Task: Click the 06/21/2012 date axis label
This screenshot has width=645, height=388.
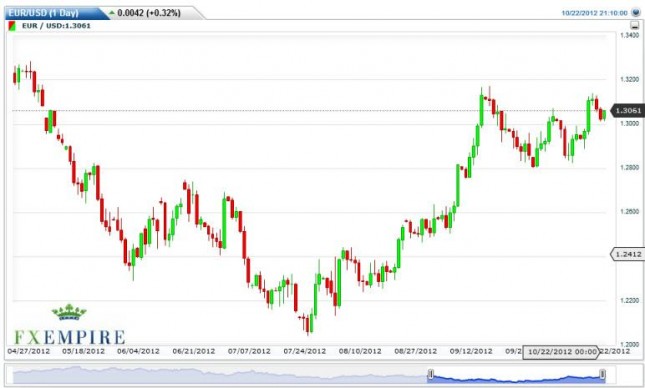Action: (194, 351)
